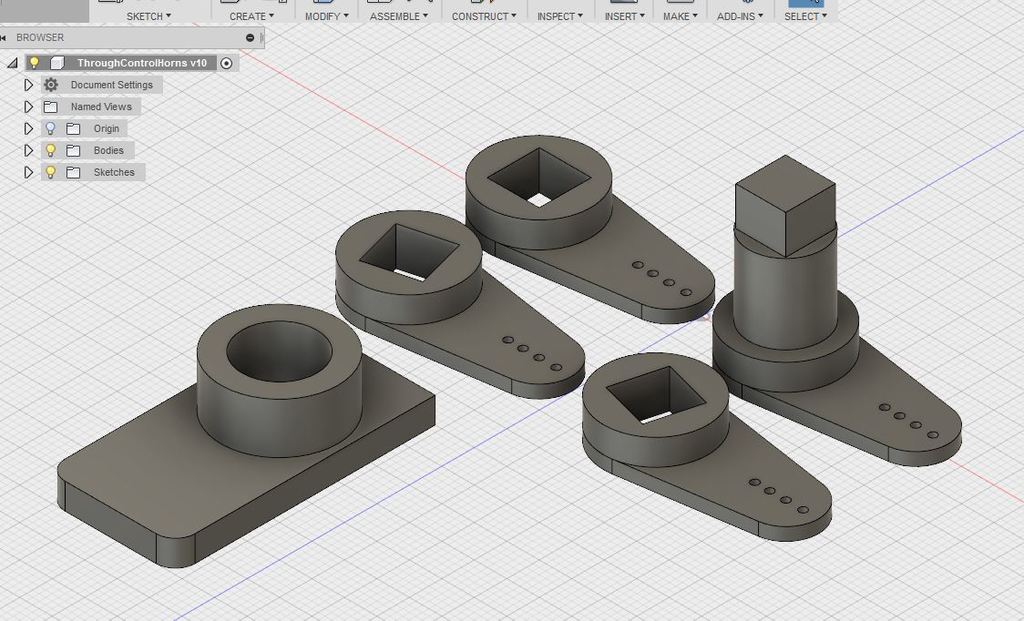Screen dimensions: 1024x621
Task: Collapse the ThroughControlHorns v10 root node
Action: 12,63
